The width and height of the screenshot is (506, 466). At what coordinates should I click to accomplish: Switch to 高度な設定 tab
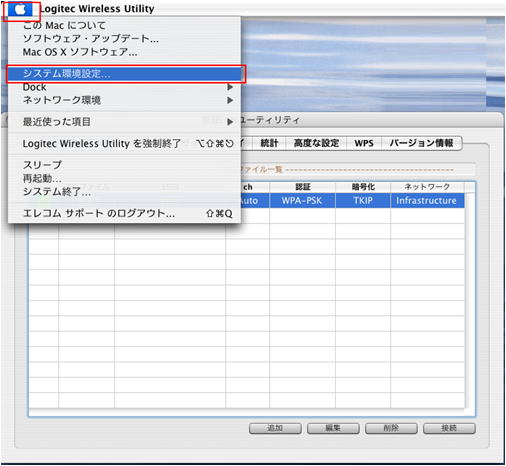point(316,143)
